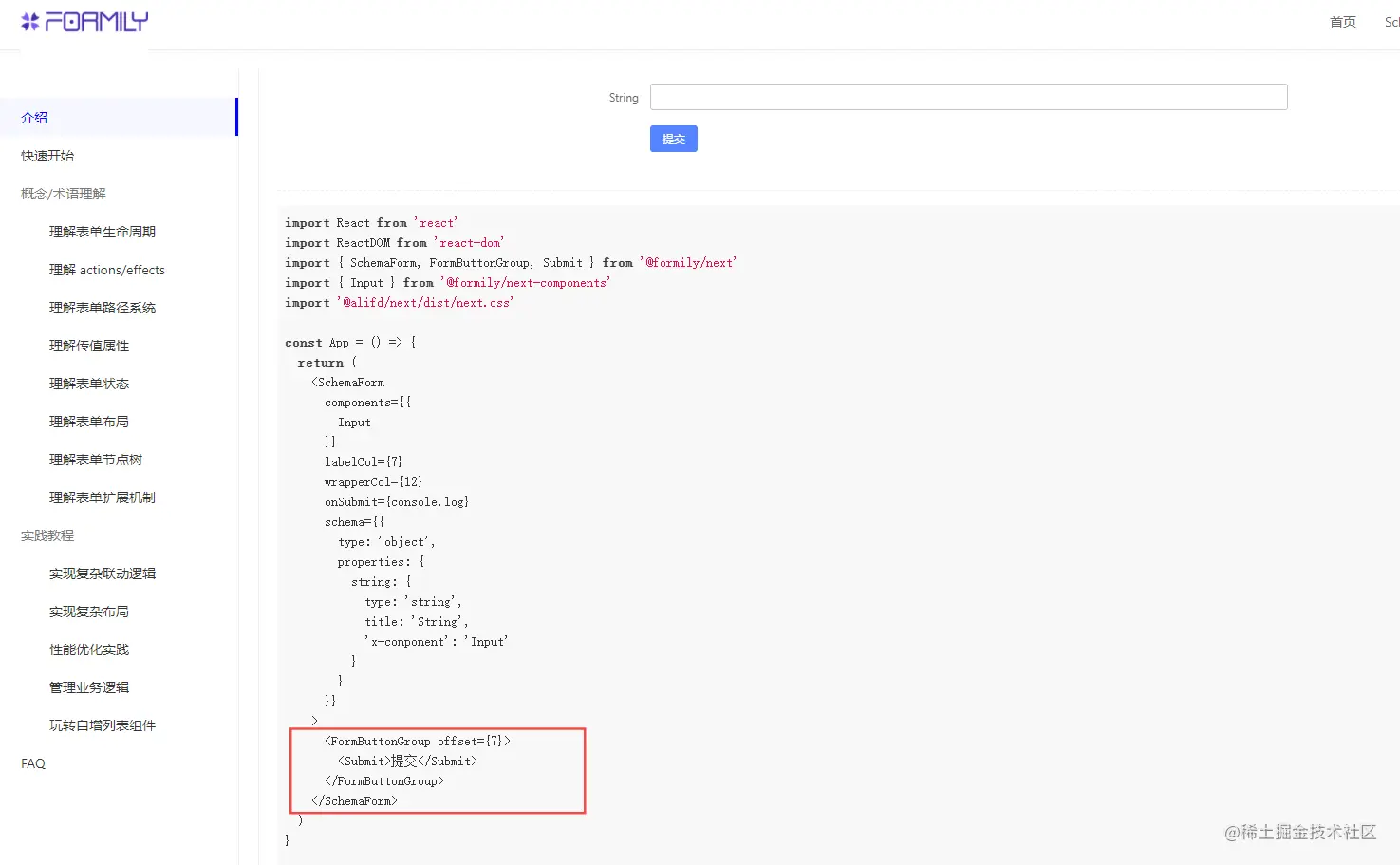Open 实现复杂联动逻辑 tutorial
Viewport: 1400px width, 865px height.
[103, 574]
